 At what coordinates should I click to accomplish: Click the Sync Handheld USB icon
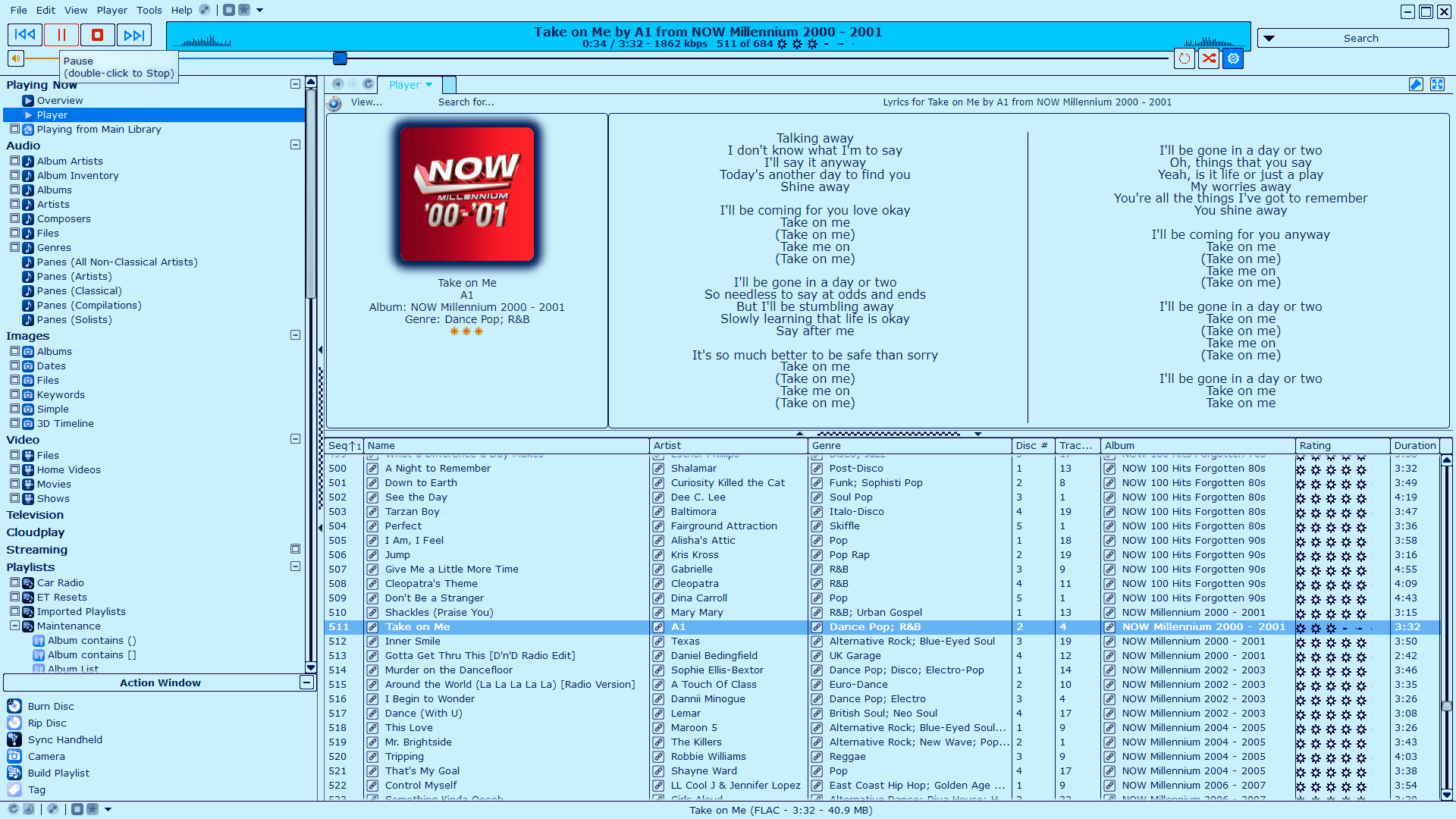pyautogui.click(x=14, y=739)
